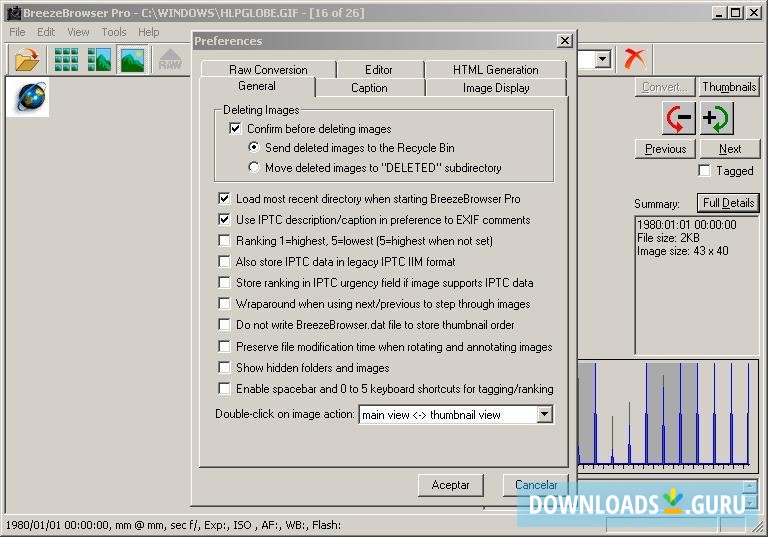Click the Aceptar button
Screen dimensions: 768x537
tap(451, 485)
